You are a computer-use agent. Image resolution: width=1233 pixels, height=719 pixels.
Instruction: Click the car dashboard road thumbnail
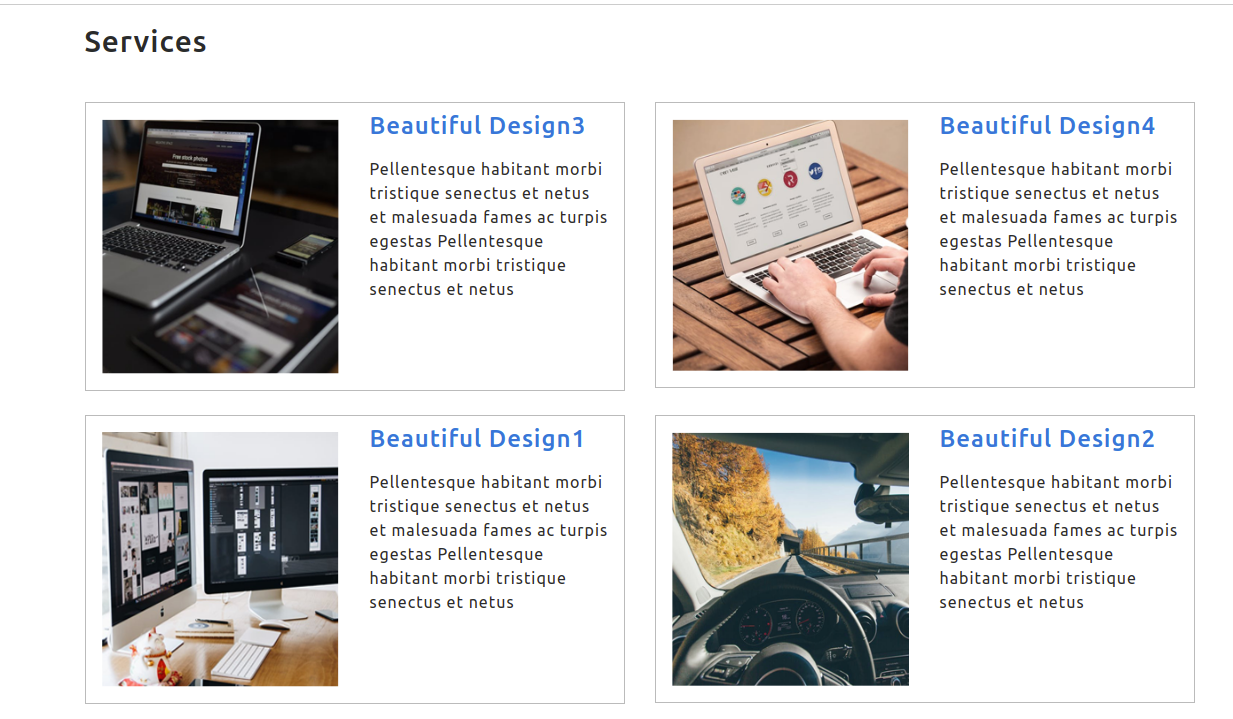pos(790,559)
